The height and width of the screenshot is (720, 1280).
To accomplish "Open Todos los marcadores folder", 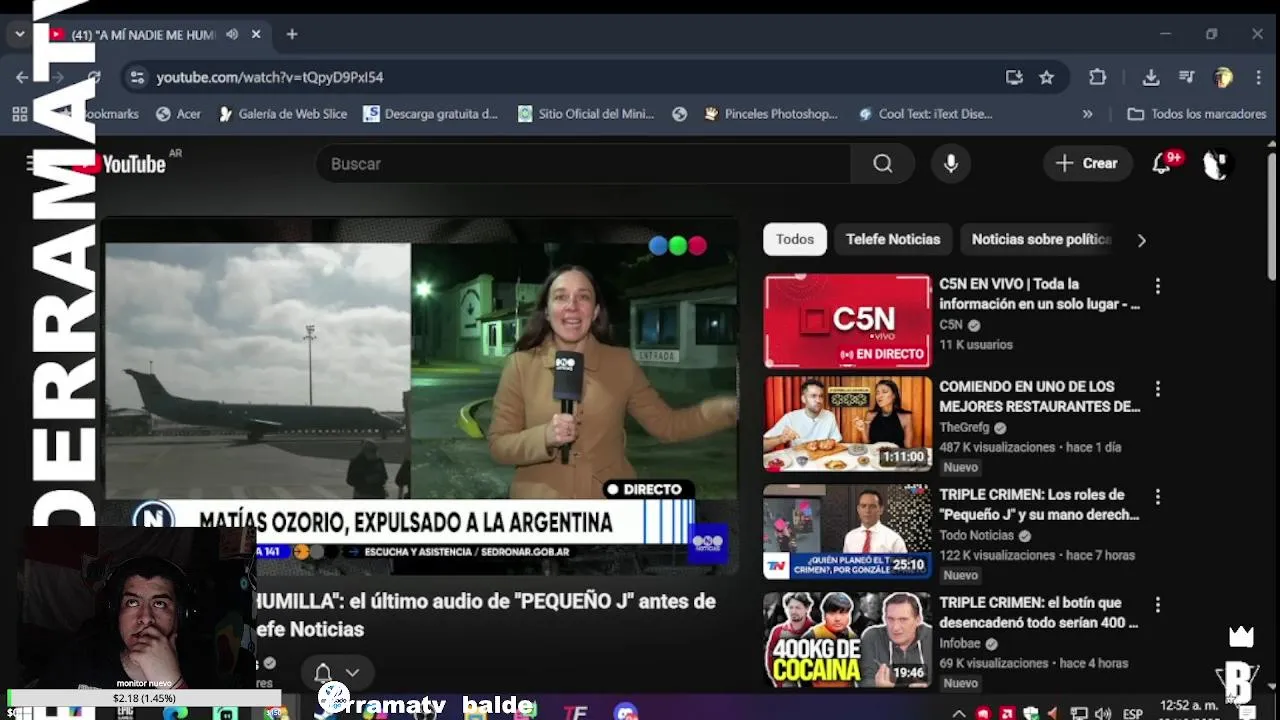I will [x=1197, y=114].
